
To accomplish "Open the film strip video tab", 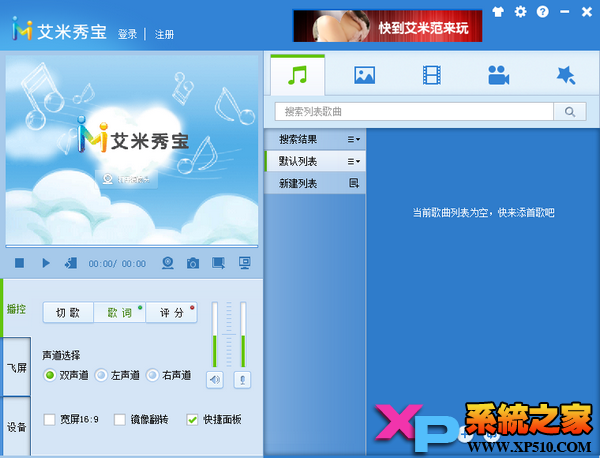I will click(432, 75).
